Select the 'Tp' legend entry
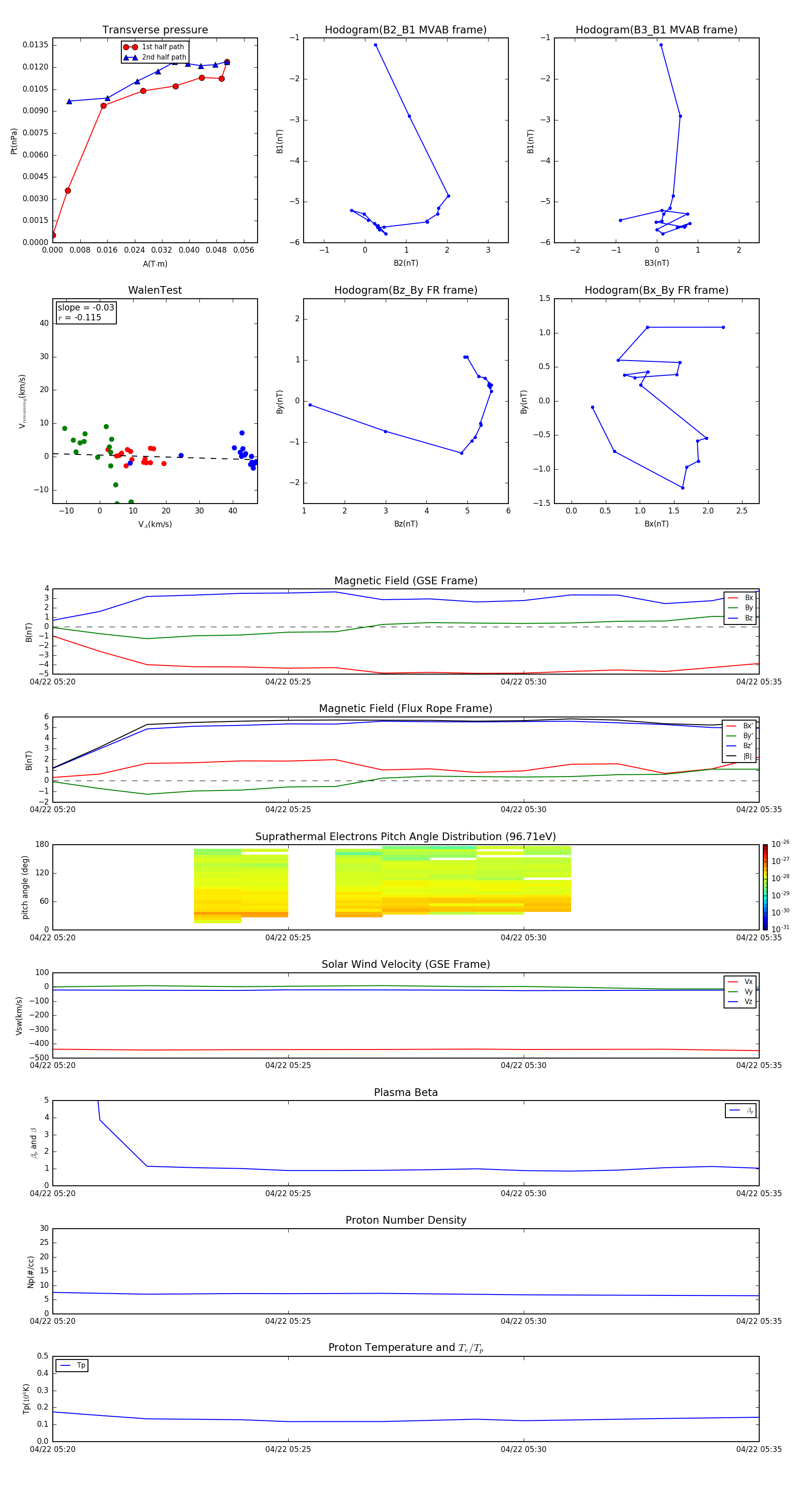This screenshot has width=812, height=1489. [72, 1365]
